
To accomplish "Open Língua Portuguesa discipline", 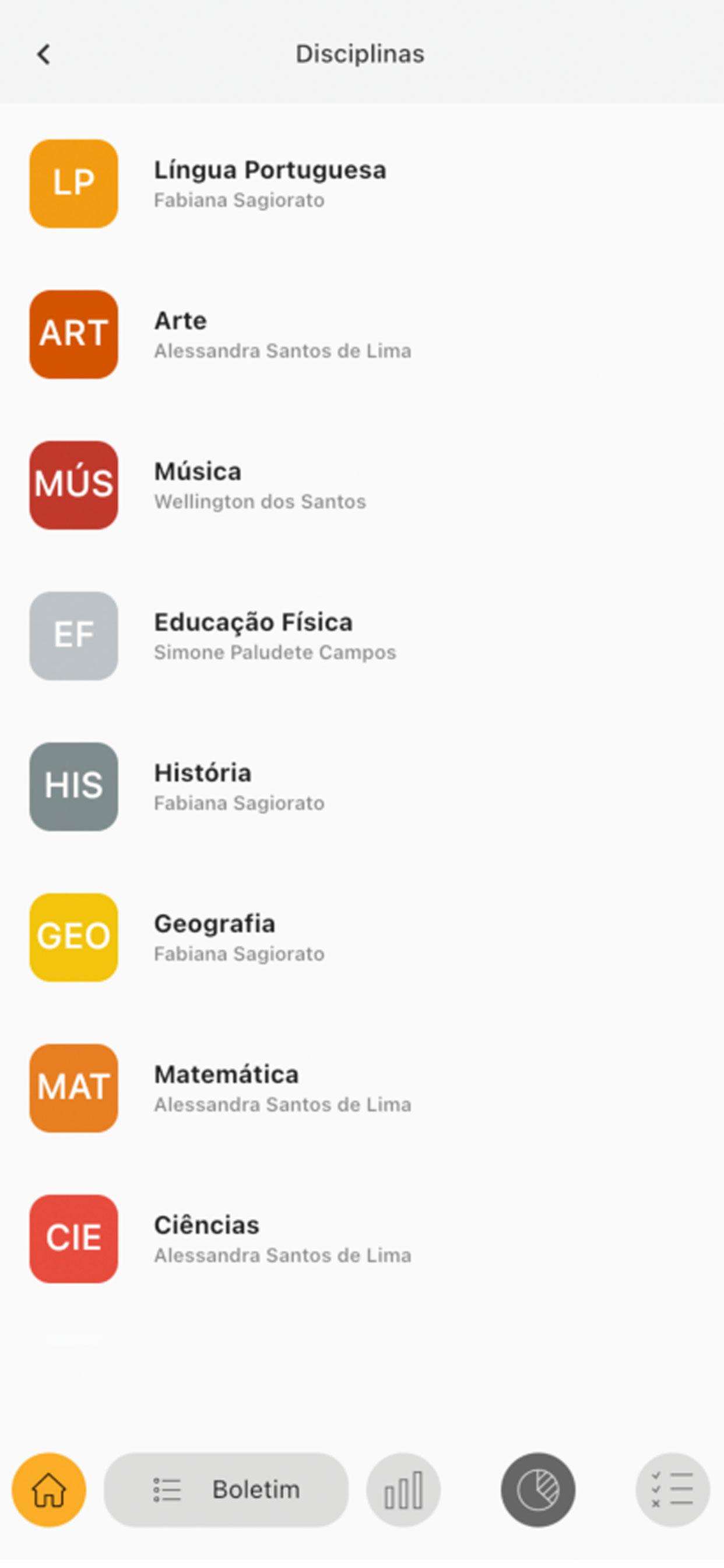I will 362,184.
